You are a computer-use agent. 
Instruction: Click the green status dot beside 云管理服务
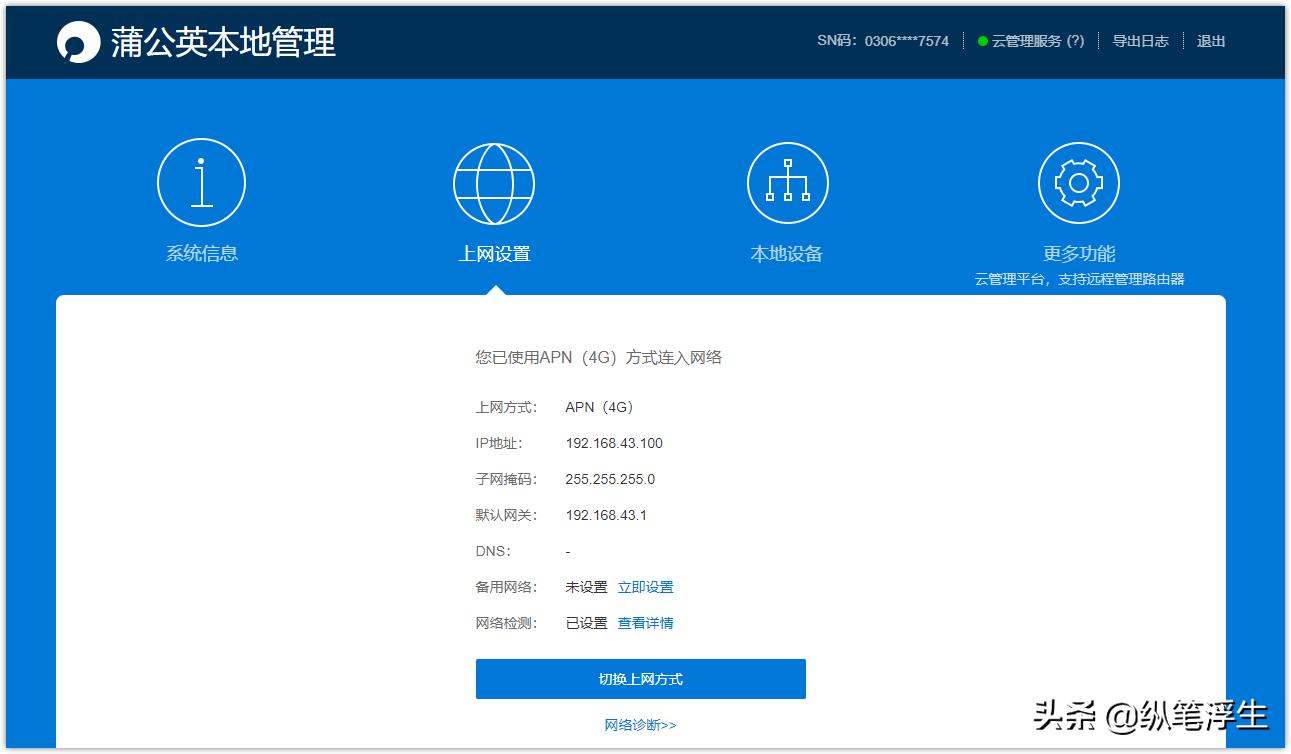pyautogui.click(x=981, y=41)
